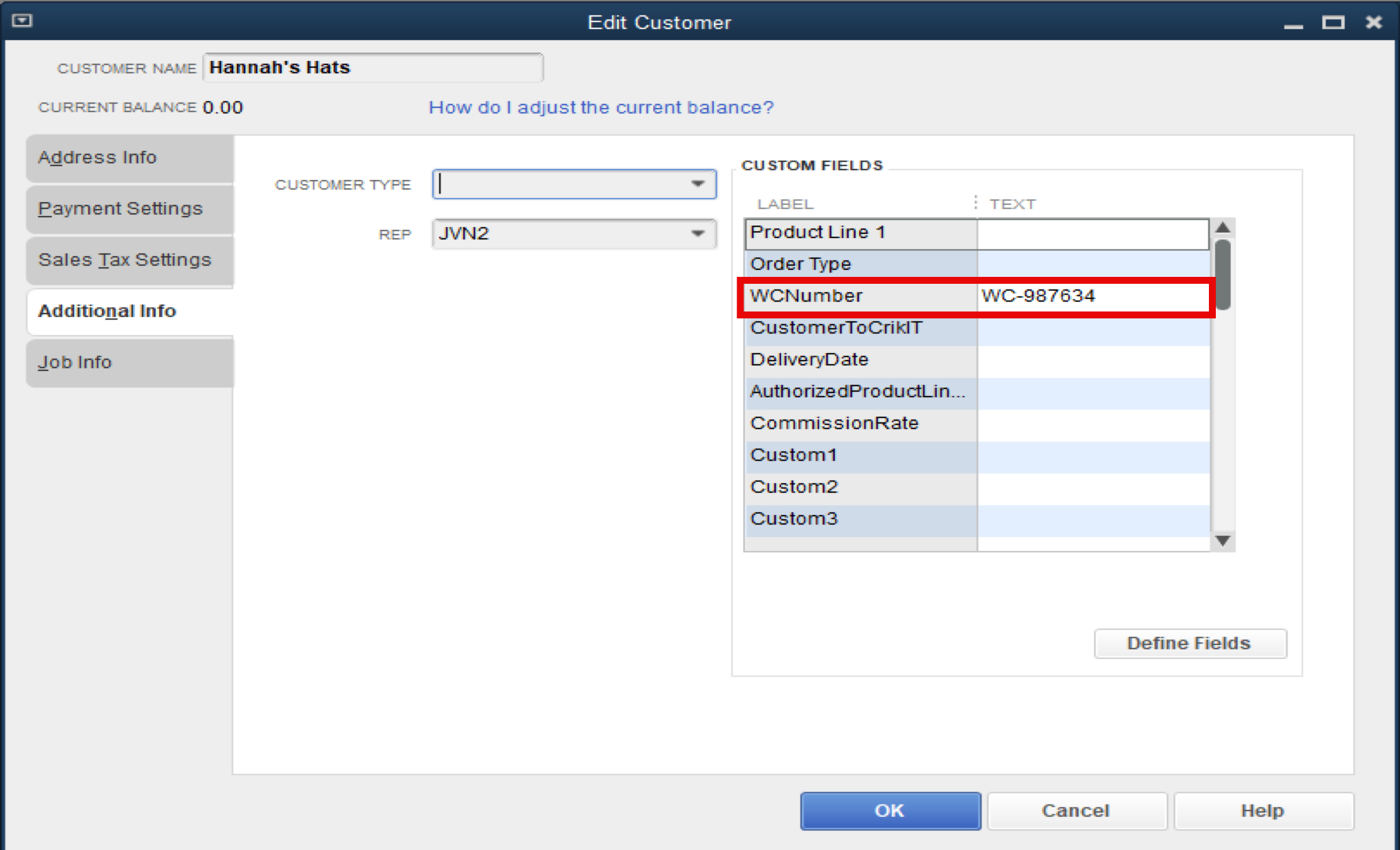Open the window system menu icon
Image resolution: width=1400 pixels, height=850 pixels.
[22, 21]
